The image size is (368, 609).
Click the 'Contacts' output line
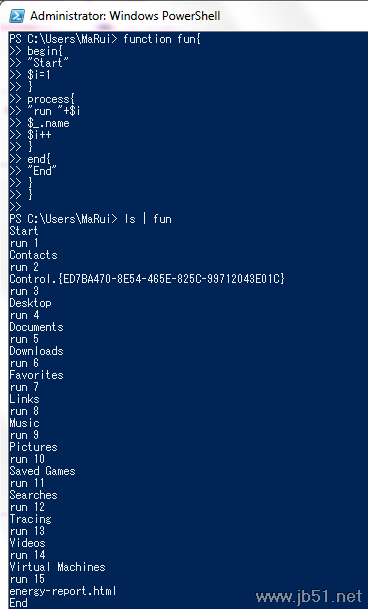coord(33,255)
